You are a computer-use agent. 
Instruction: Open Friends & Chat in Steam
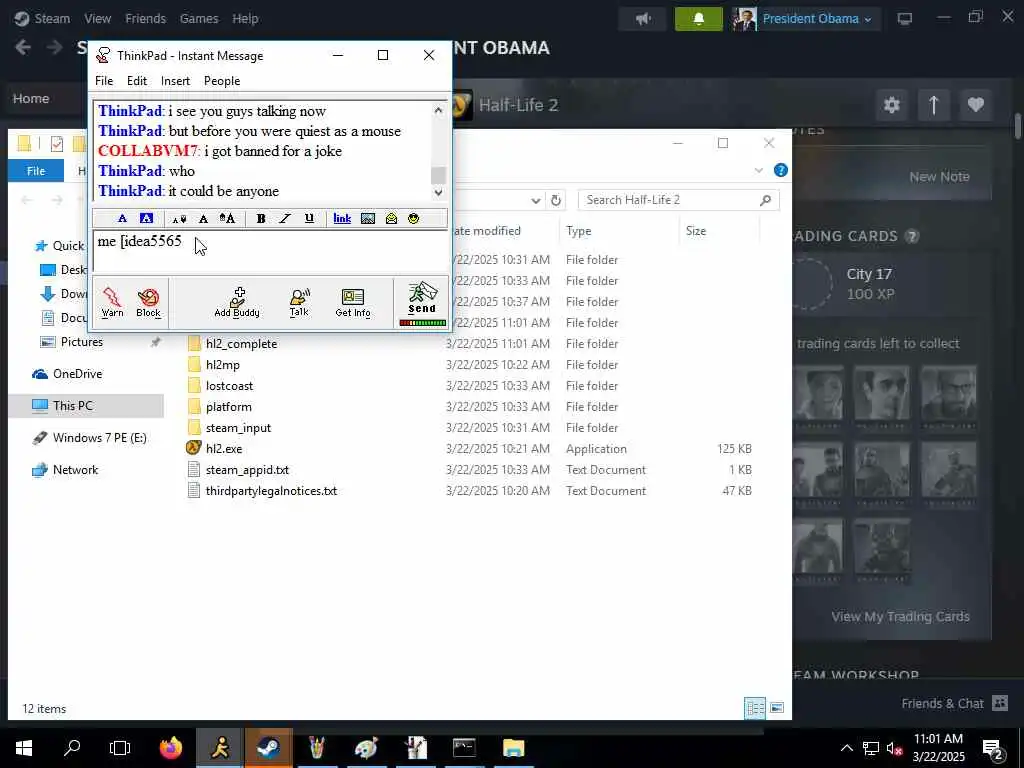coord(954,703)
